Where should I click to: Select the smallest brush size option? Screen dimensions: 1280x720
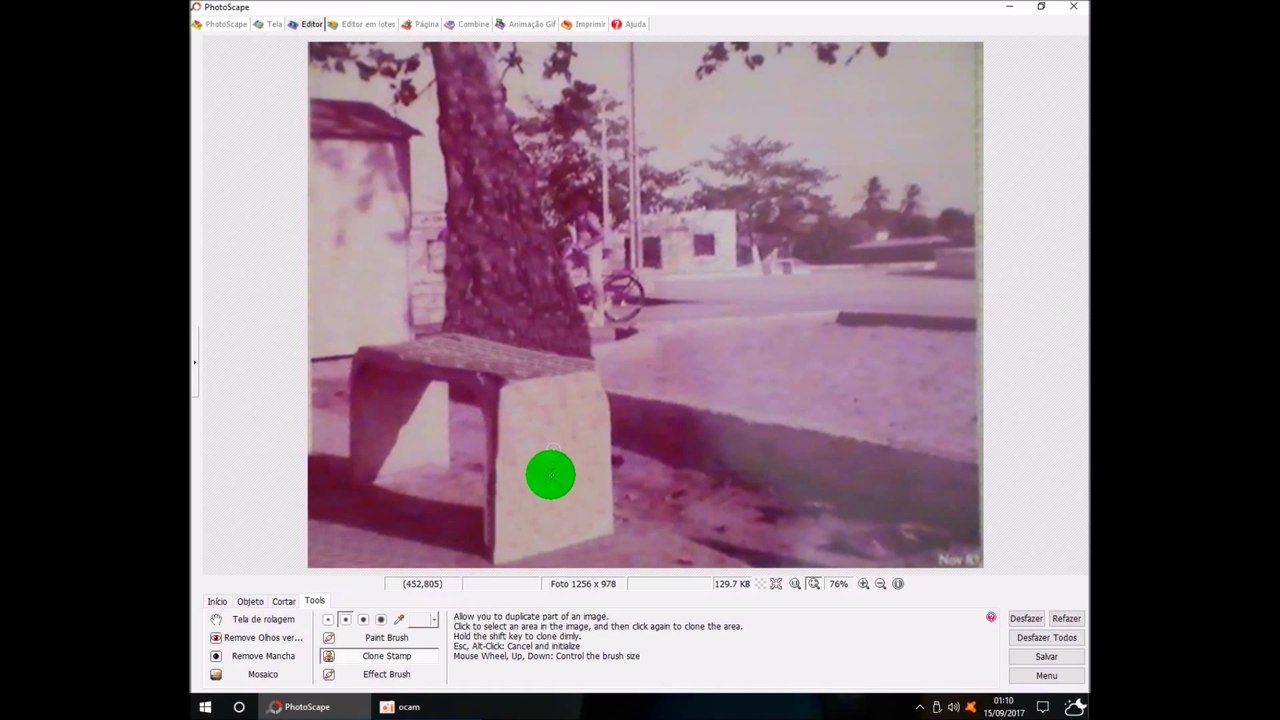point(328,620)
